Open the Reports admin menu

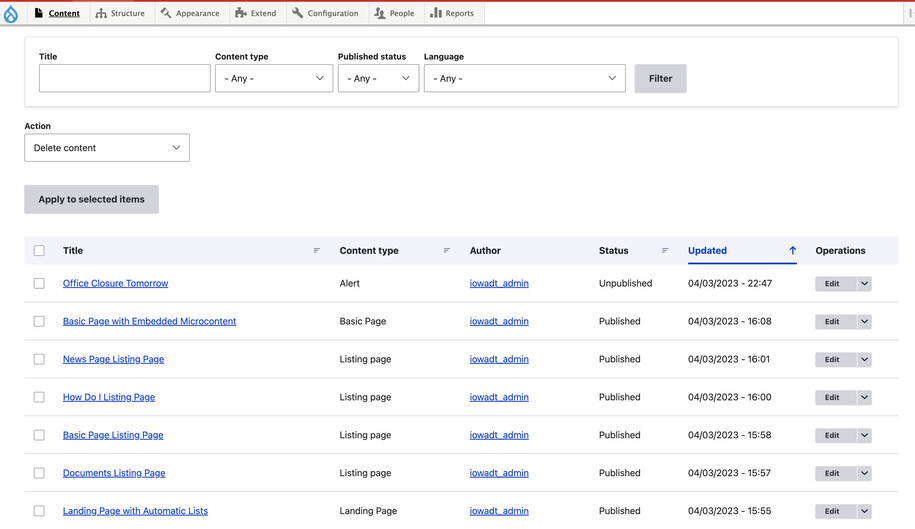click(x=452, y=13)
